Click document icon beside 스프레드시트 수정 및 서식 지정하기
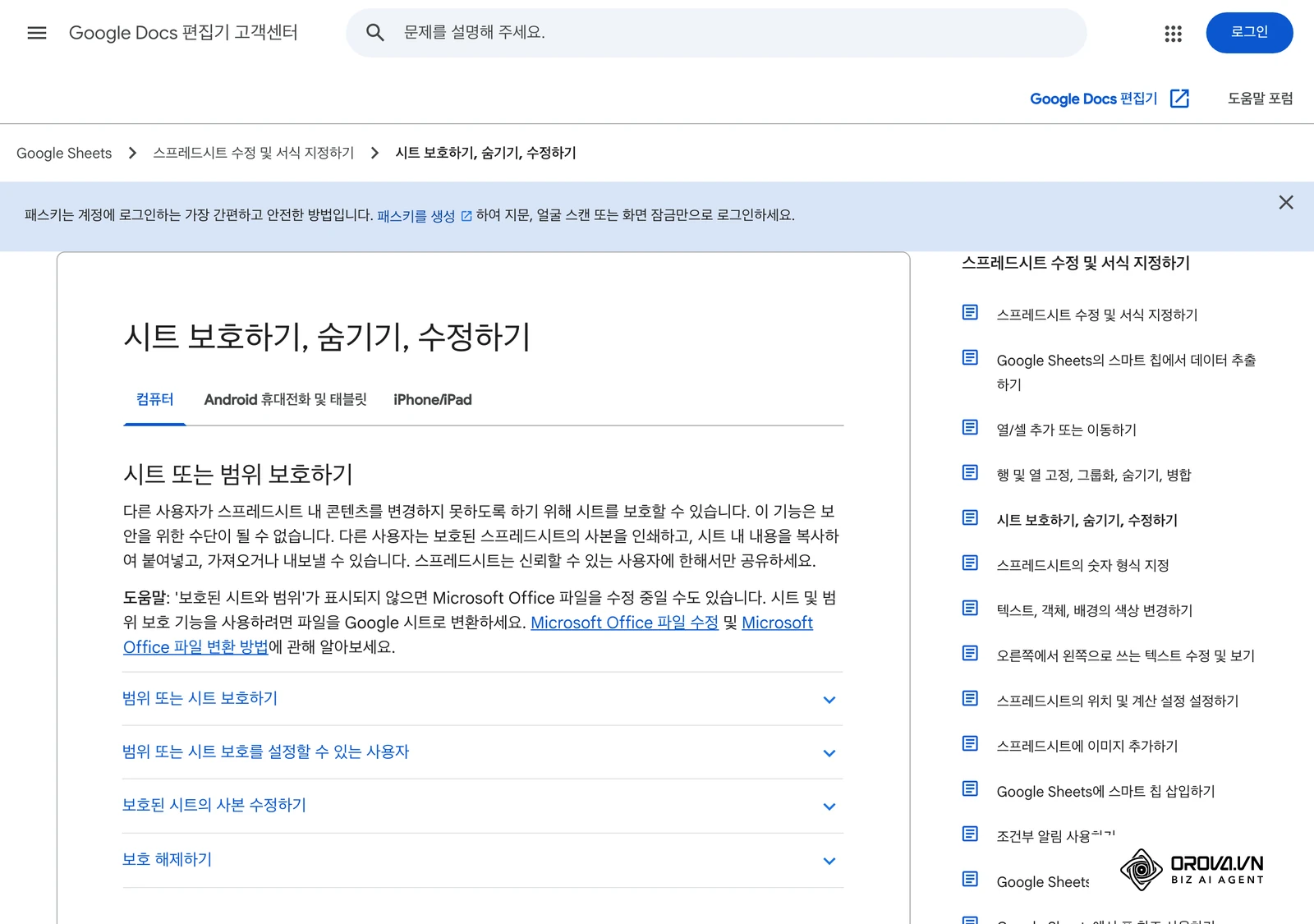 coord(970,312)
